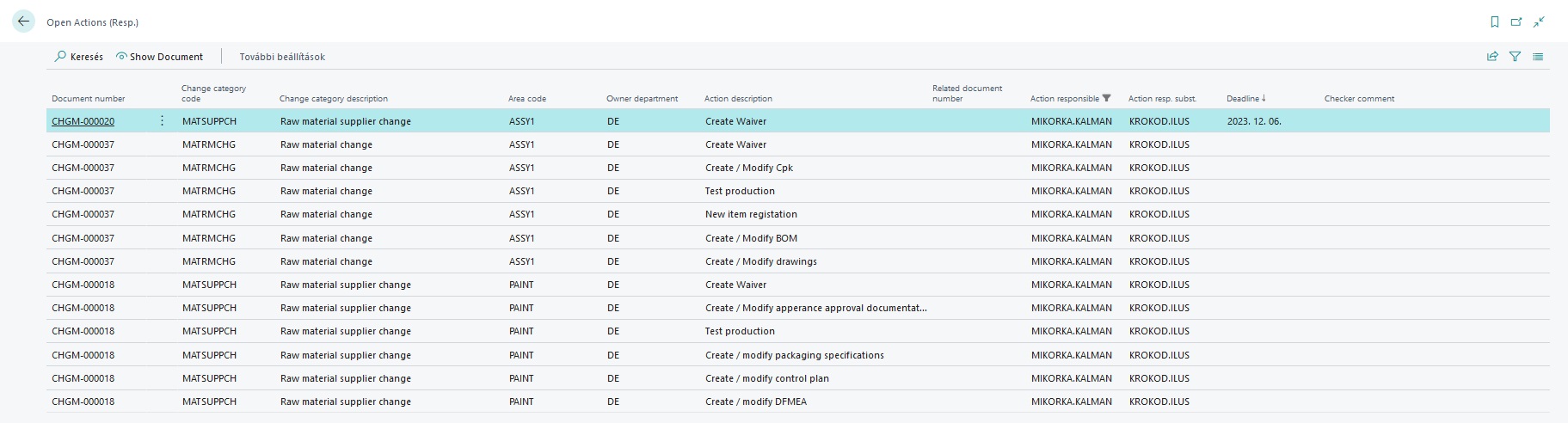1568x423 pixels.
Task: Select the Create / modify DFMEA action cell
Action: [x=755, y=402]
